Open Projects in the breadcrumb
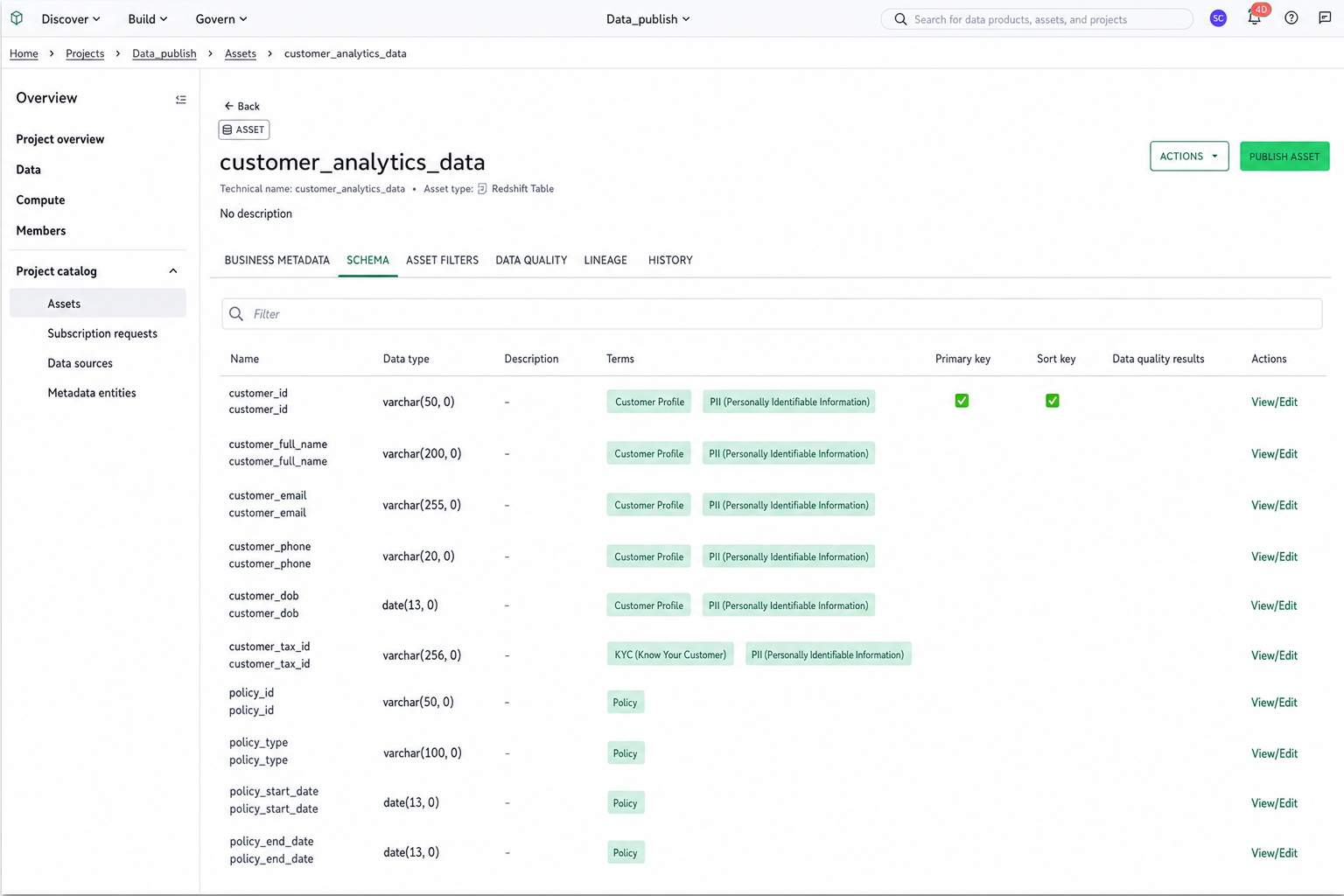The width and height of the screenshot is (1344, 896). 85,53
